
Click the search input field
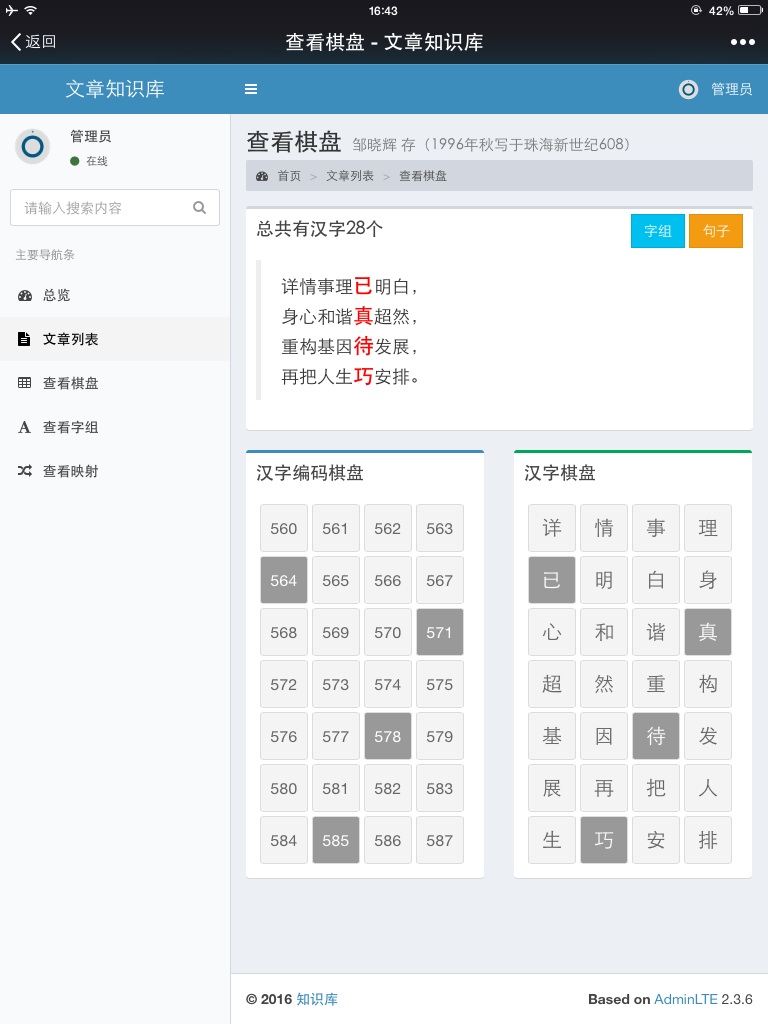(x=100, y=208)
